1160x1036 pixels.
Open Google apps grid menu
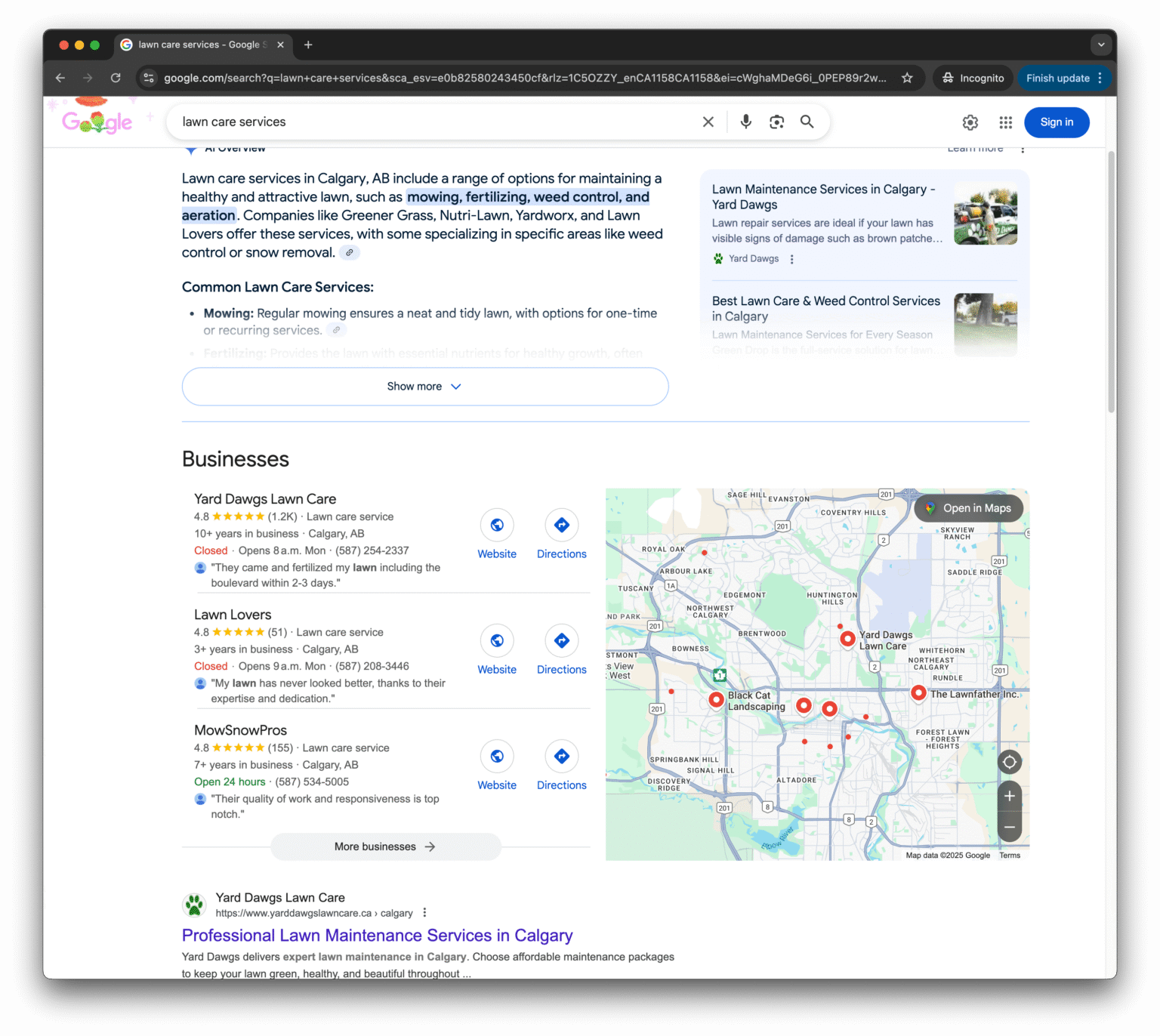pyautogui.click(x=1005, y=122)
